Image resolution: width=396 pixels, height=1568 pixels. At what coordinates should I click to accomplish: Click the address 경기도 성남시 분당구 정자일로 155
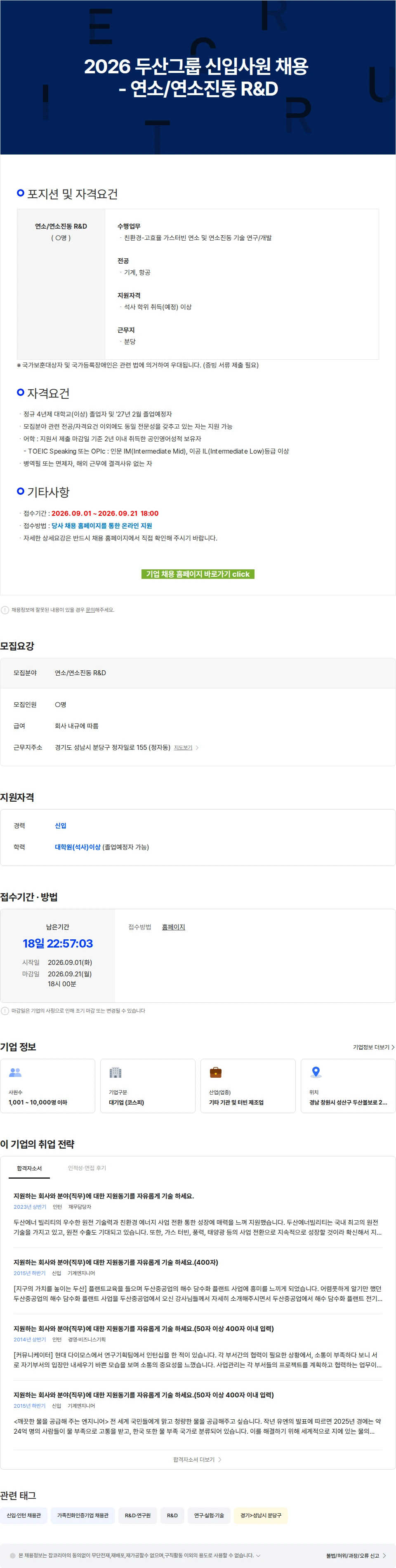click(113, 747)
